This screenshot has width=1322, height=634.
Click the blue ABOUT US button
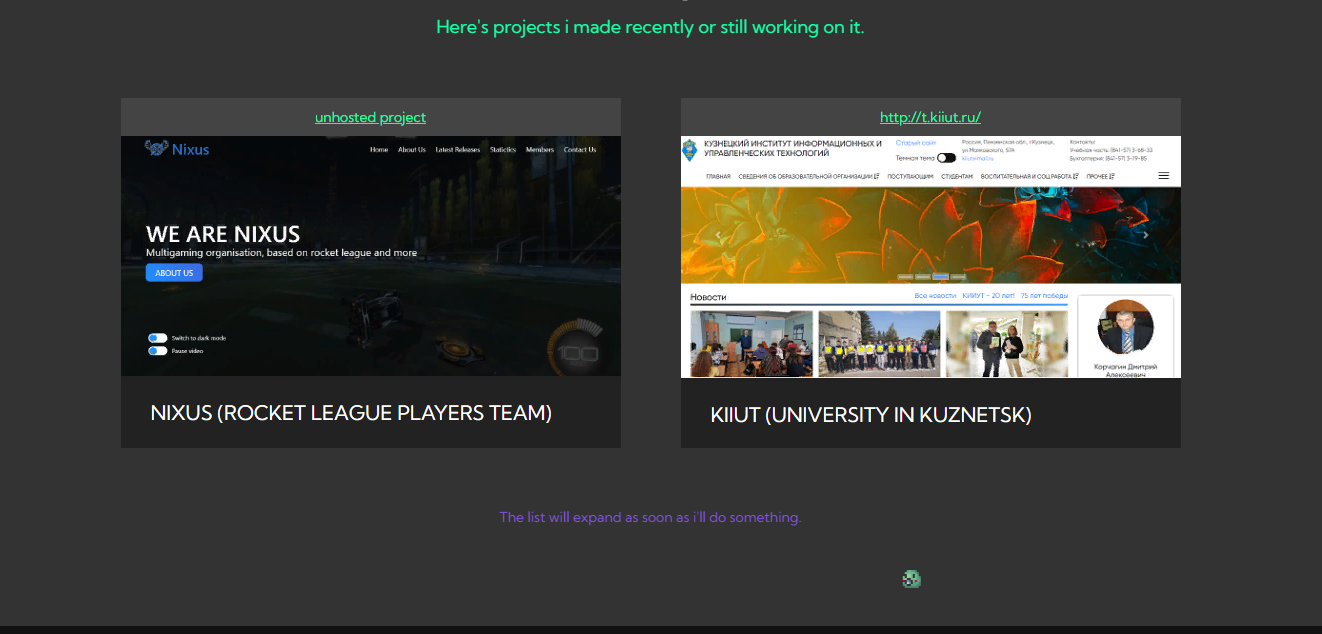(174, 273)
